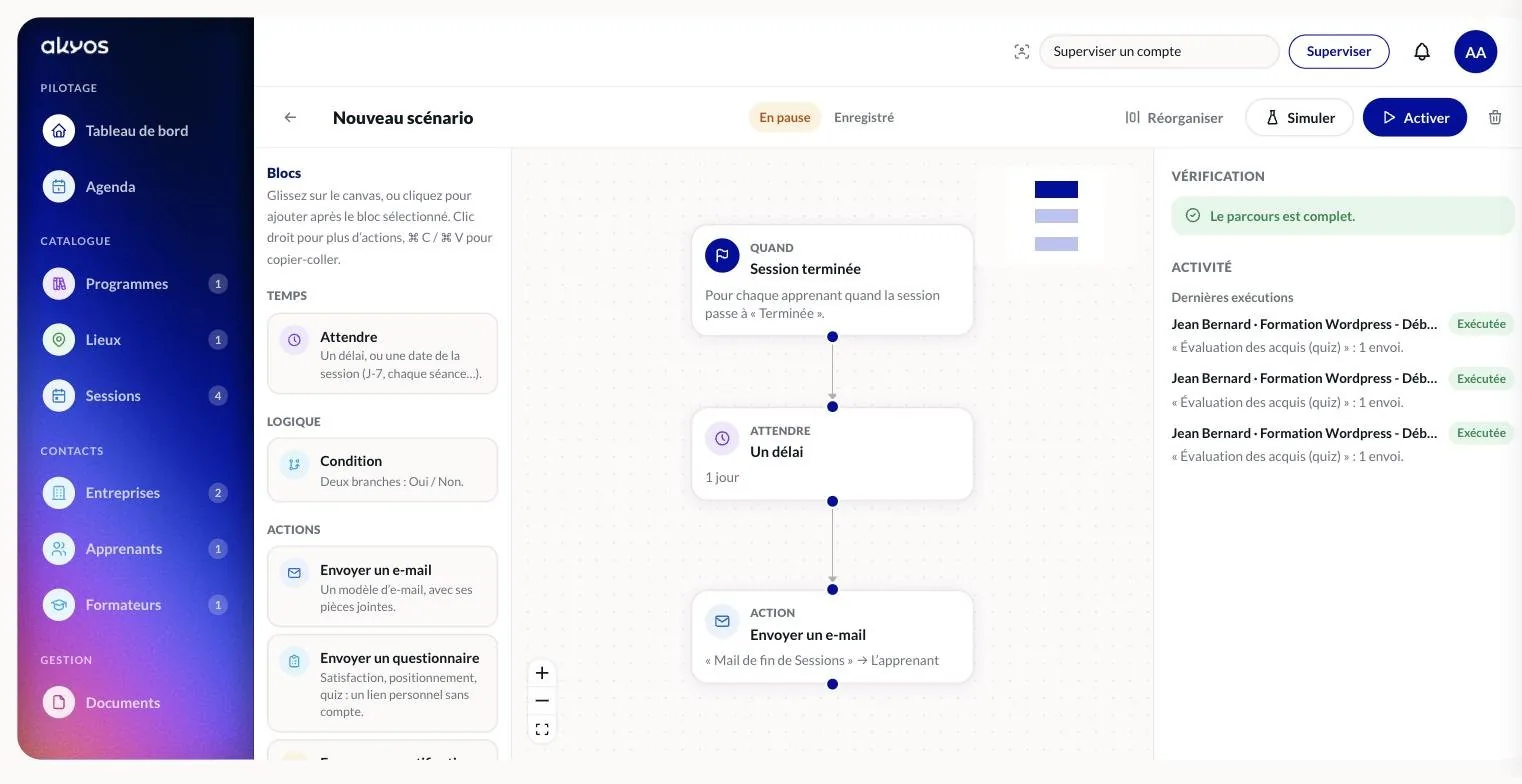
Task: Click the Nouveau scénario title
Action: 403,117
